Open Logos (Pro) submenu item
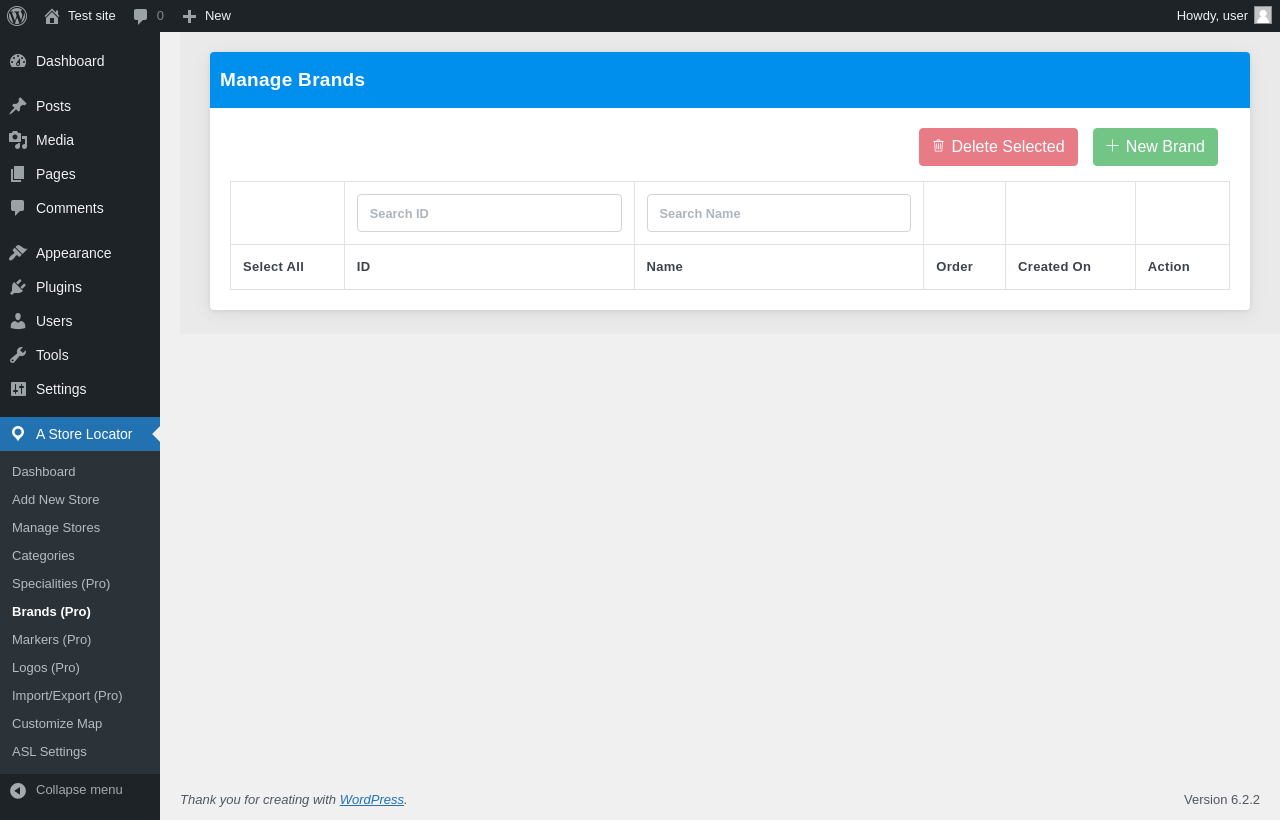 pyautogui.click(x=80, y=668)
